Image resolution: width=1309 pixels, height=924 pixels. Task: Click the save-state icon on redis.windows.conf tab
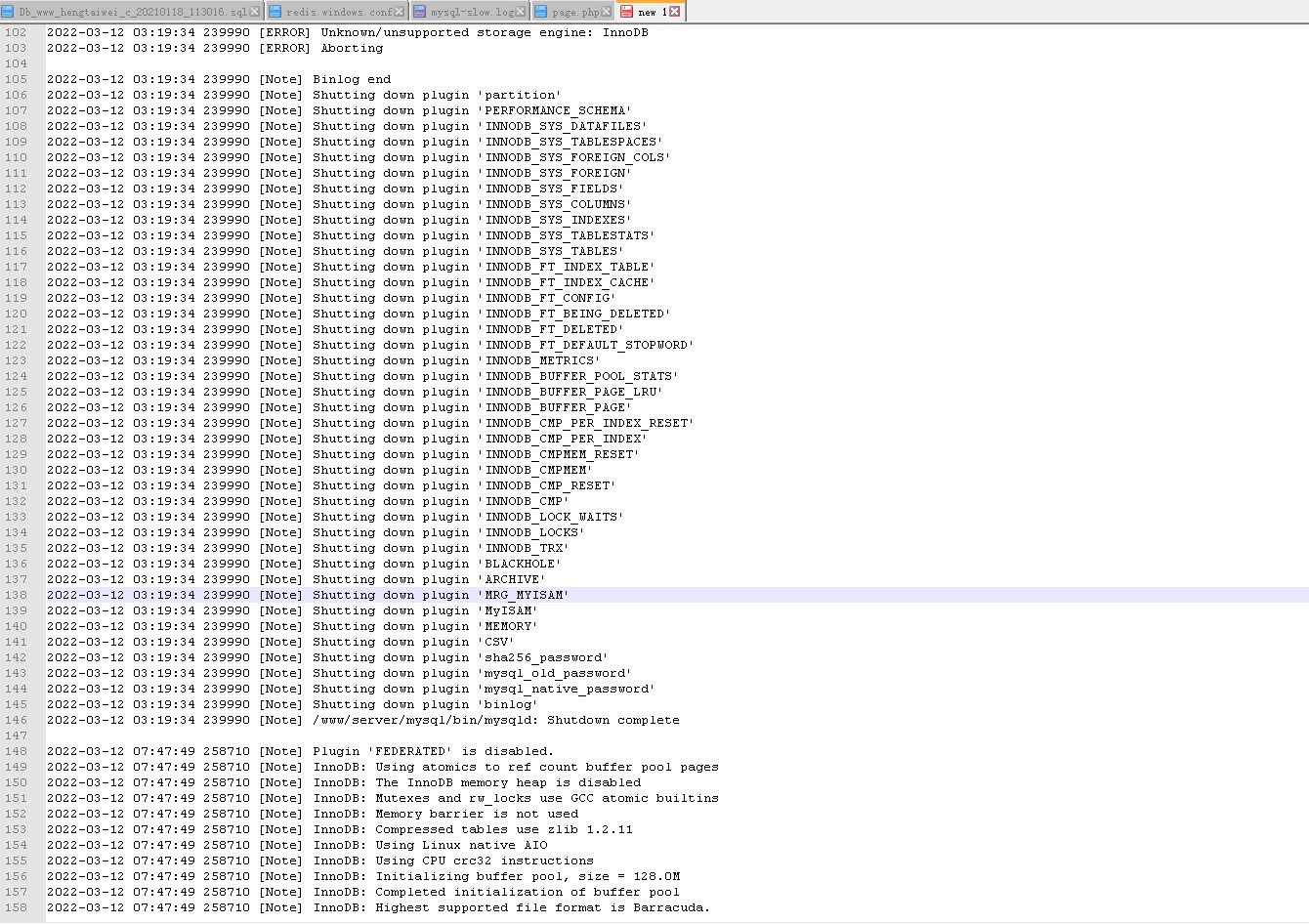275,12
